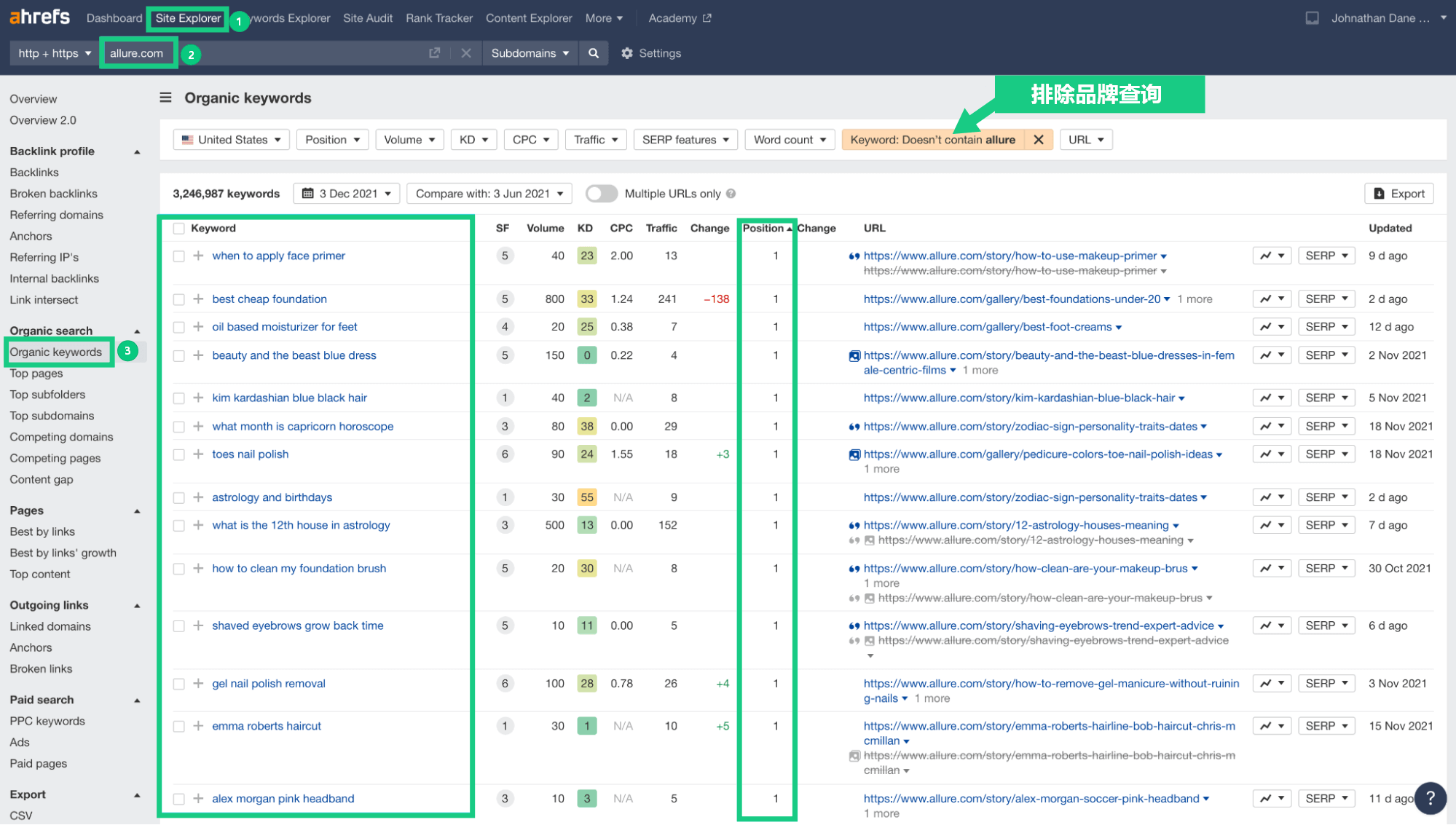Tick checkbox for 'what month is capricorn horoscope'
This screenshot has height=825, width=1456.
pyautogui.click(x=178, y=427)
